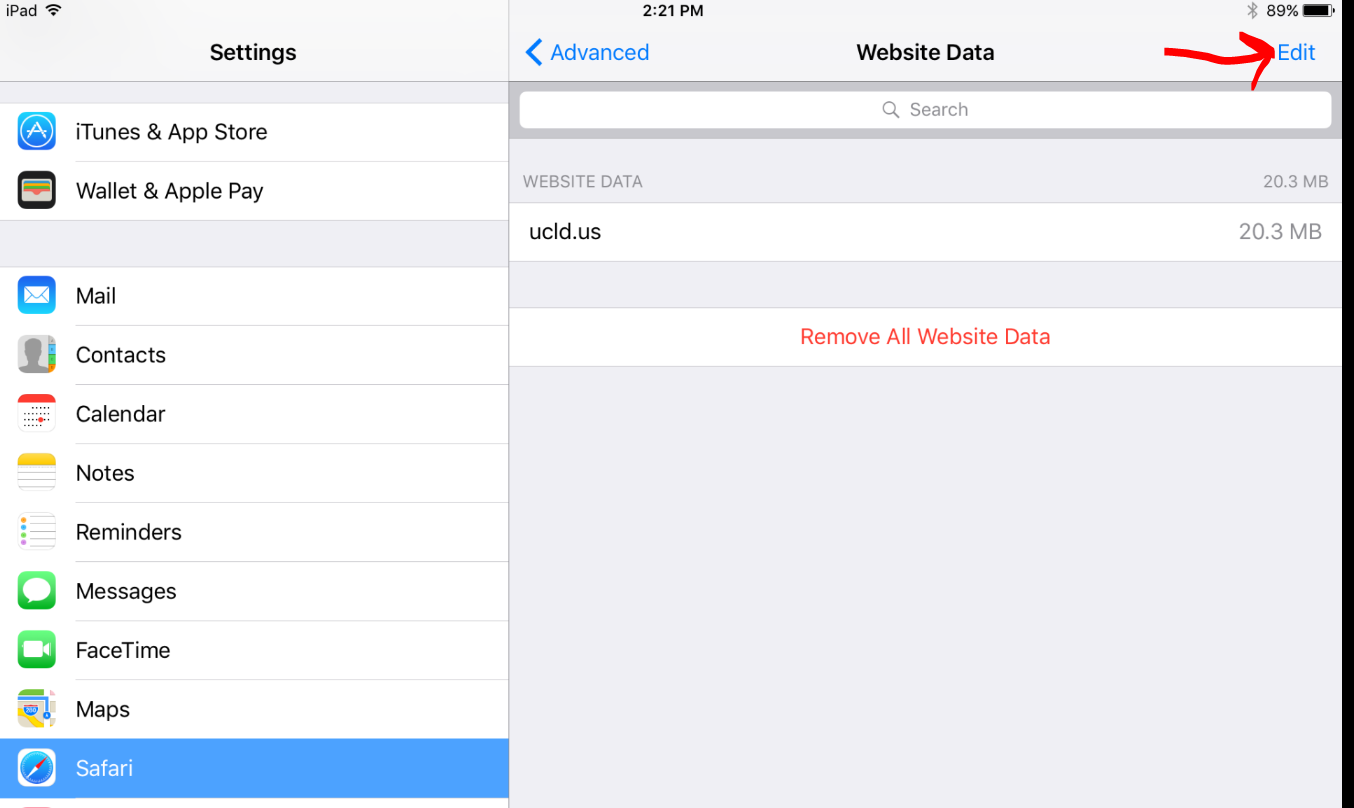
Task: Tap the Contacts icon
Action: click(x=37, y=355)
